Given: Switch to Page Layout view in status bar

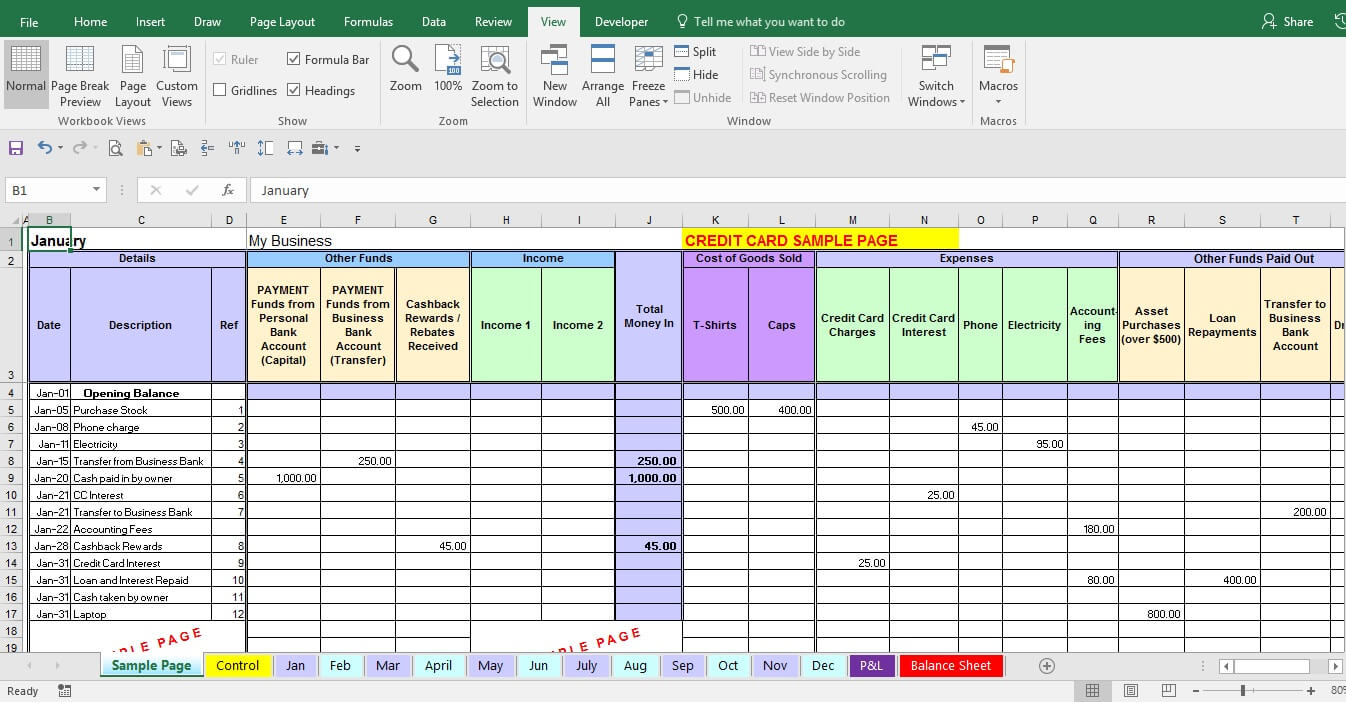Looking at the screenshot, I should click(1130, 690).
